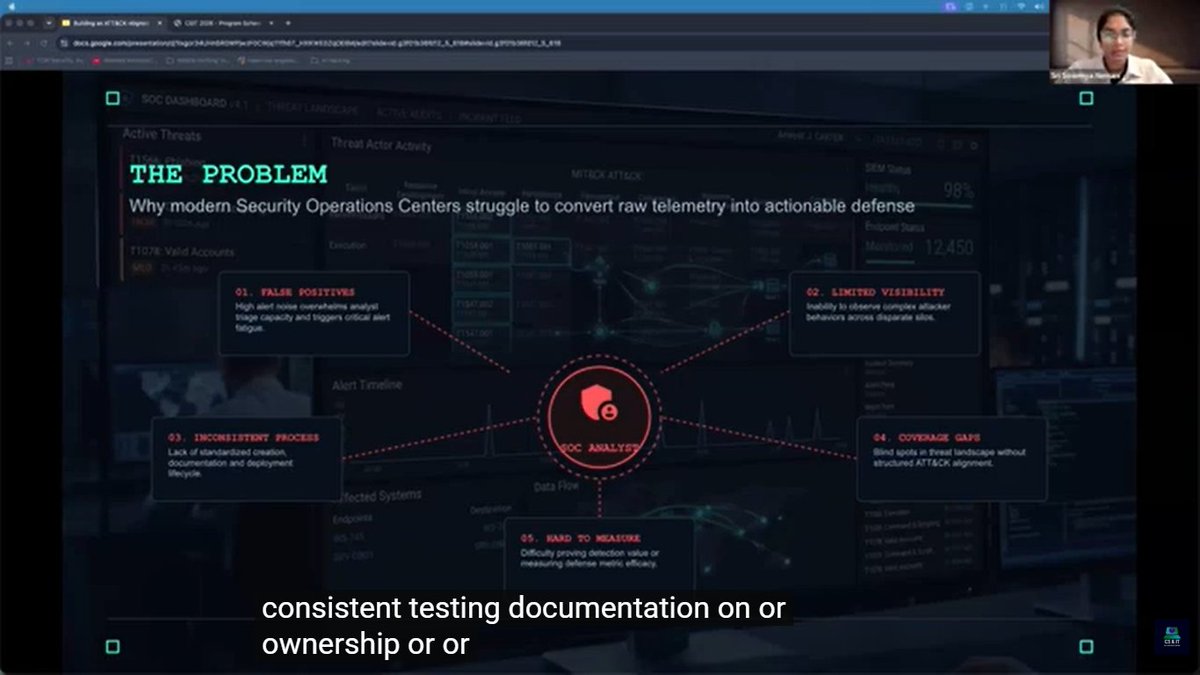
Task: Click 'T1078: Valid Accounts' background entry
Action: [181, 252]
